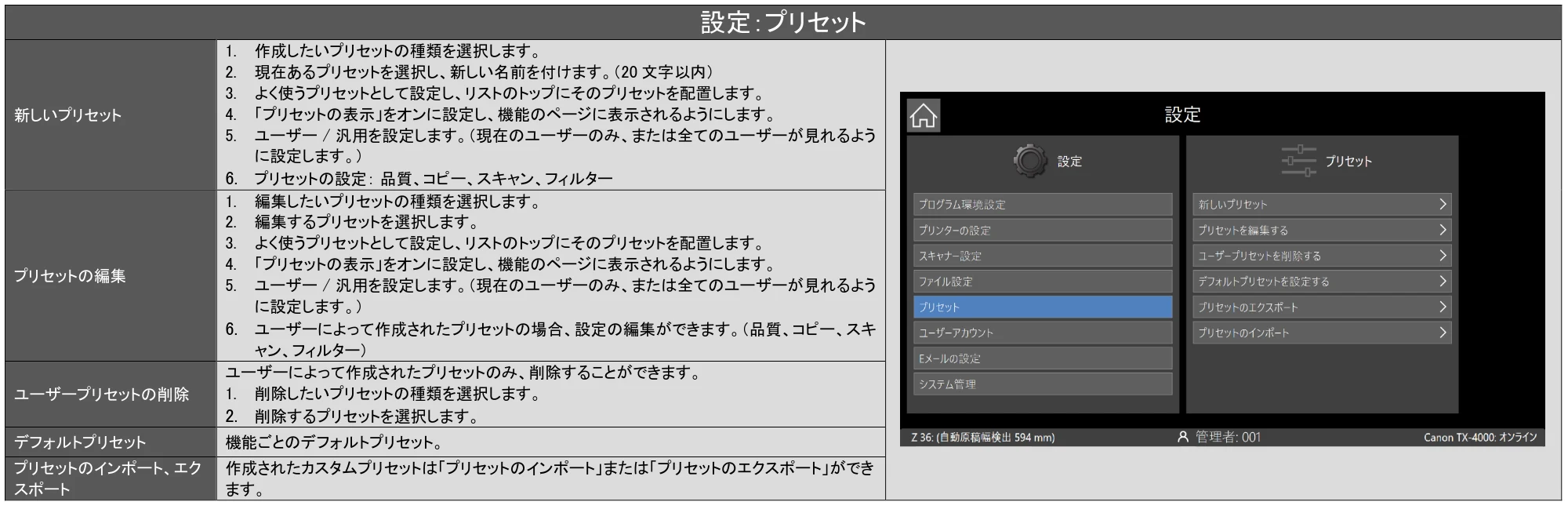Click the gear icon beside 設定 heading
The height and width of the screenshot is (531, 1568).
pos(1030,161)
